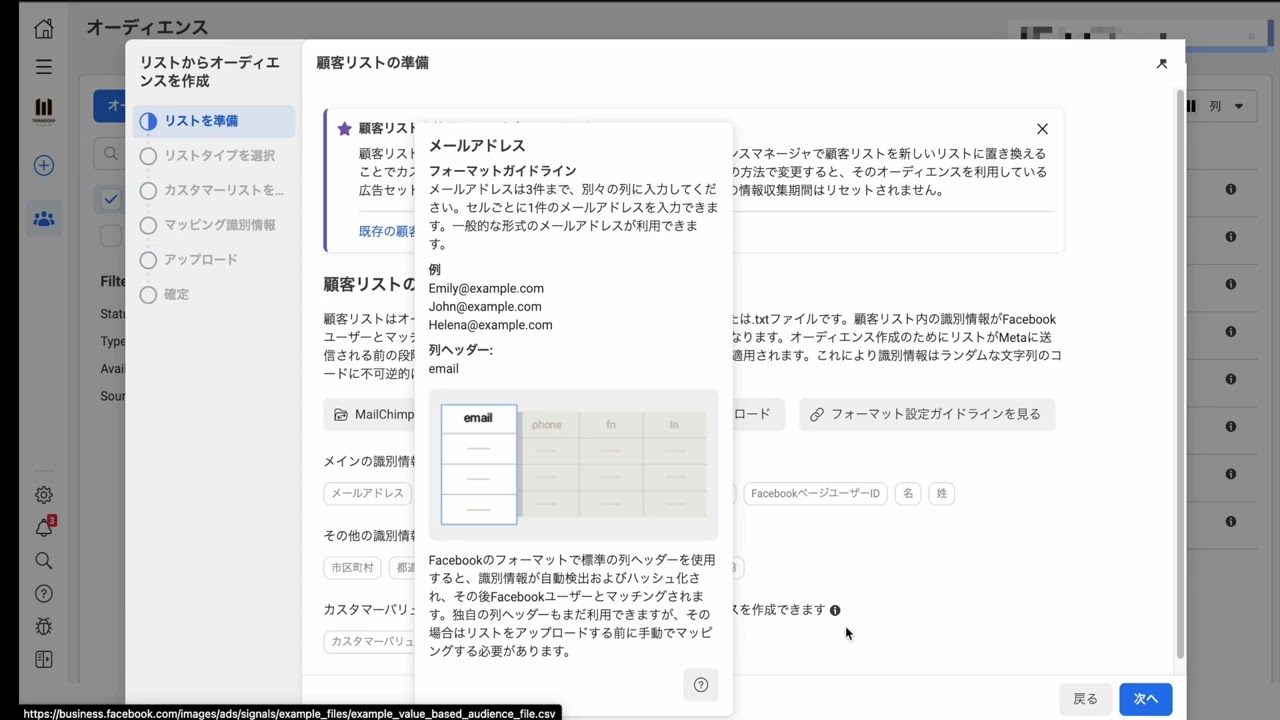1280x720 pixels.
Task: Click the オーディエンス page title
Action: [147, 27]
